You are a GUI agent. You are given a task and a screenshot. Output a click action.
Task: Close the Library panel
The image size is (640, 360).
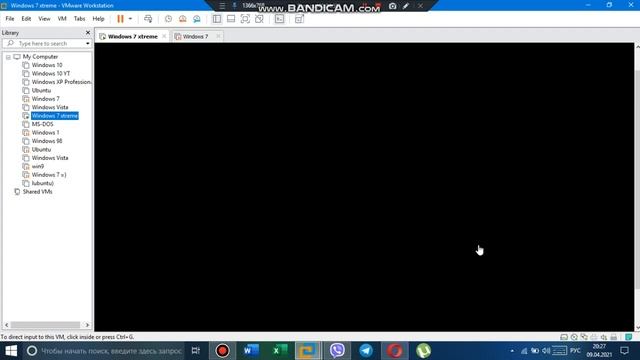(88, 33)
